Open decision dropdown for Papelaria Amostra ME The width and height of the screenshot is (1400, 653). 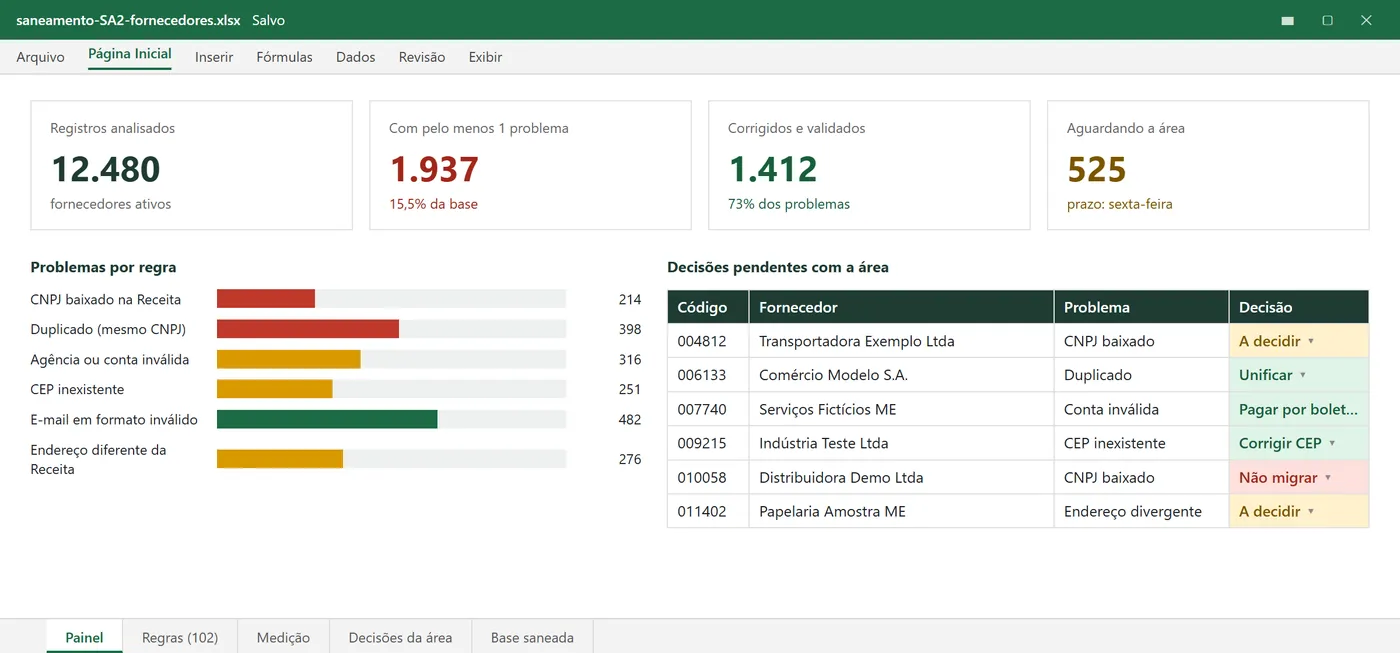1298,511
